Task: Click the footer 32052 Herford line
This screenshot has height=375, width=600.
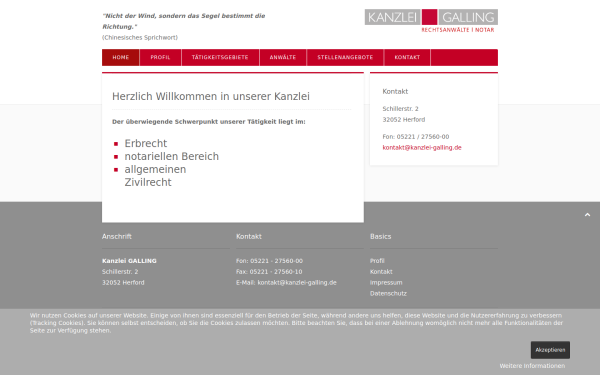Action: [123, 283]
